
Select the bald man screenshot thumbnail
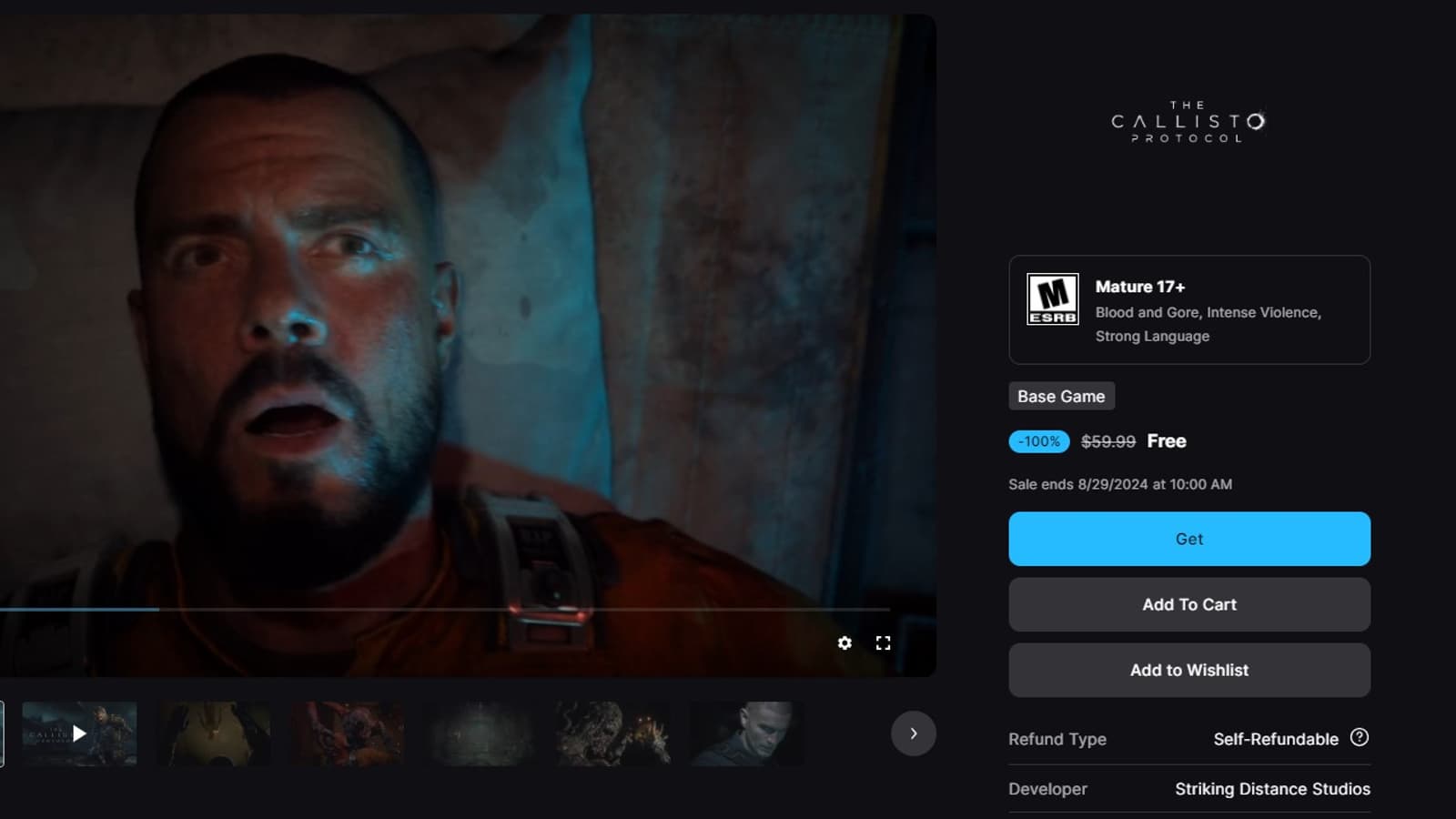(x=748, y=733)
